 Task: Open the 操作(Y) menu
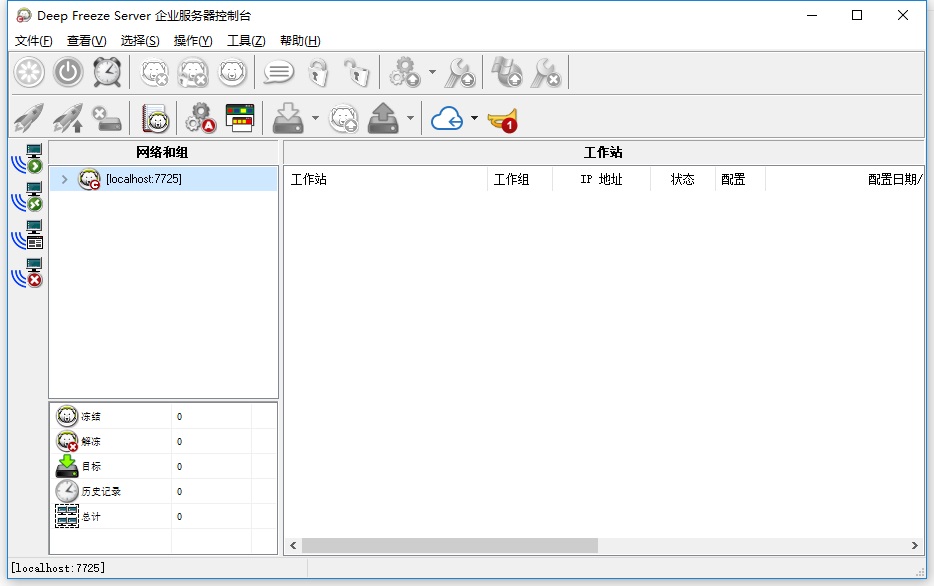193,40
